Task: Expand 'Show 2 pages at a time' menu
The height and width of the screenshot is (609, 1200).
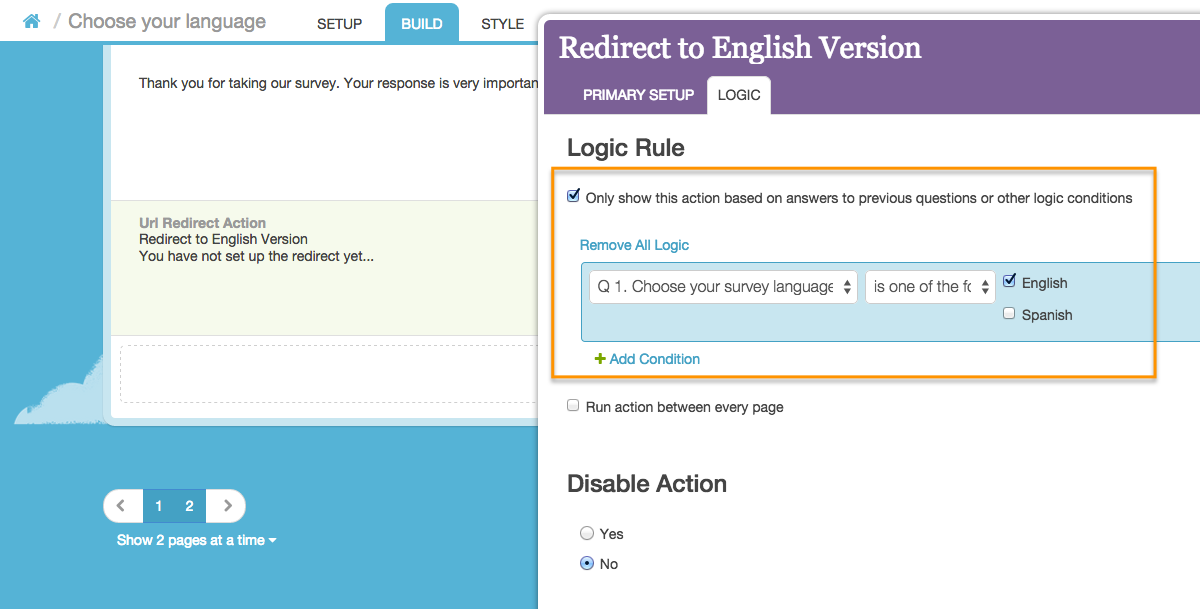Action: 196,540
